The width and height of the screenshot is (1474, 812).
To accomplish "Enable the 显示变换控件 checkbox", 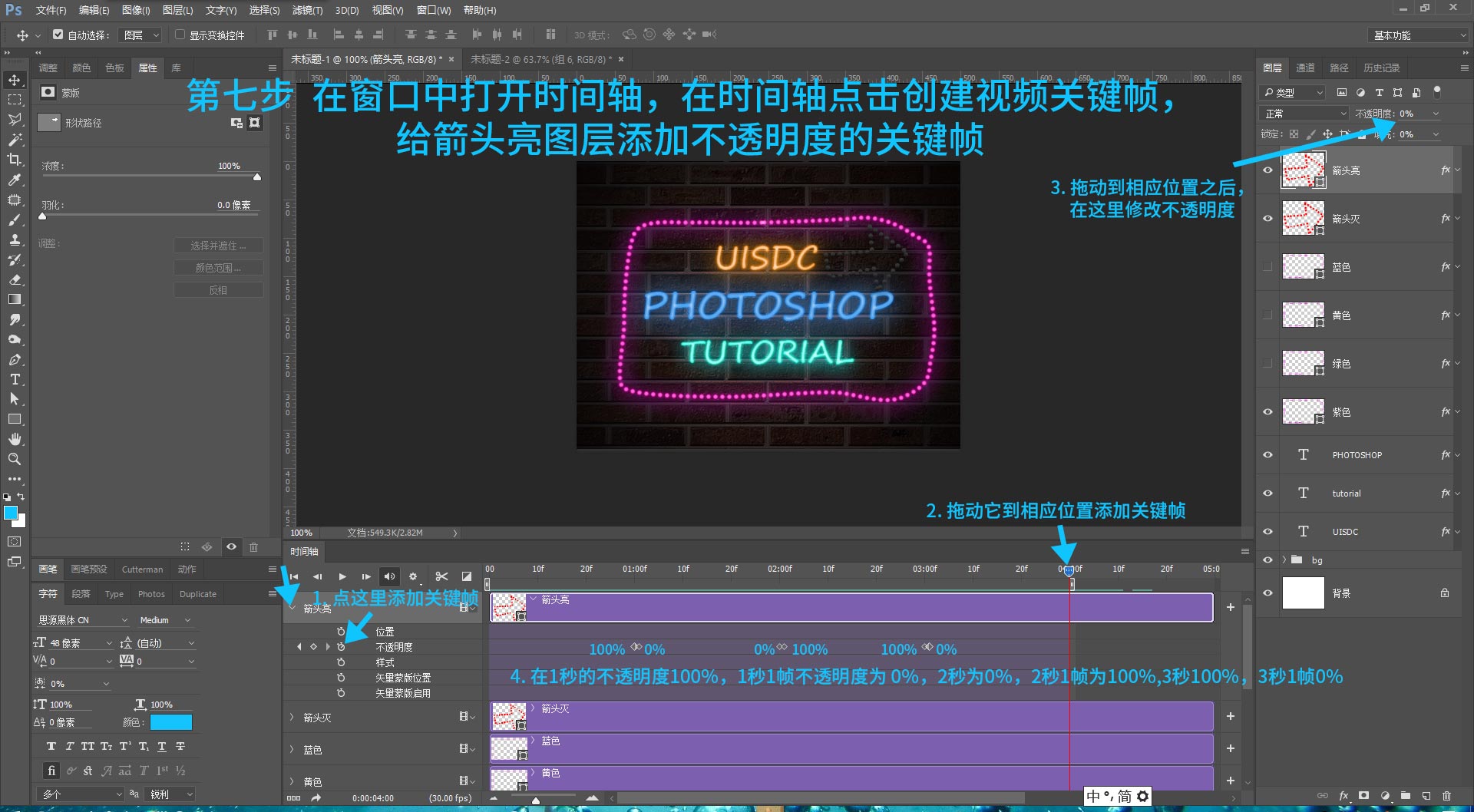I will click(180, 35).
